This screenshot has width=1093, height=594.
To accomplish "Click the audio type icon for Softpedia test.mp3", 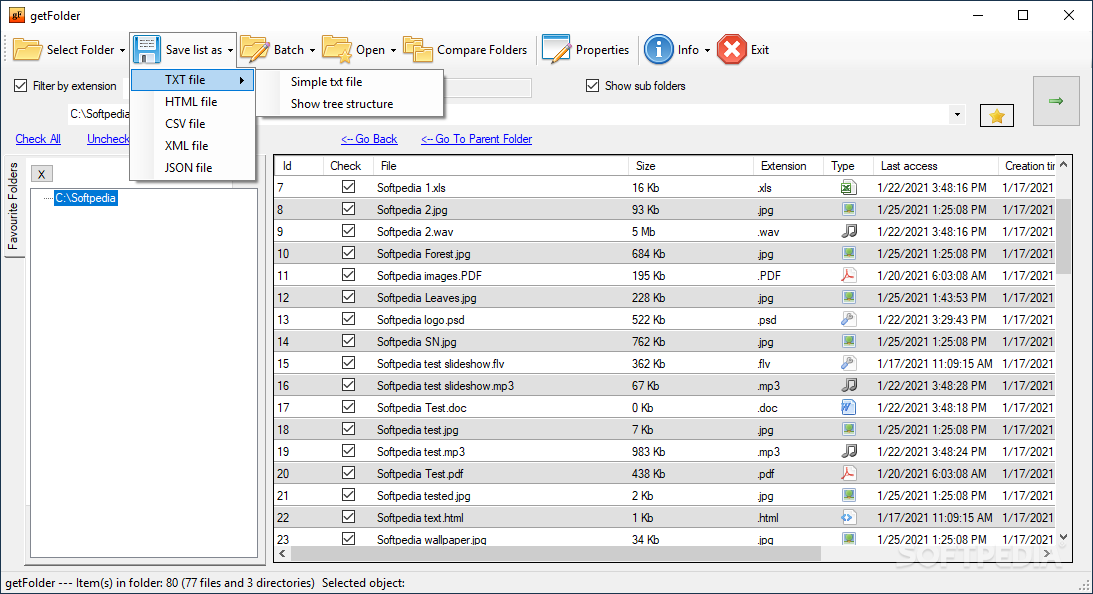I will (848, 451).
